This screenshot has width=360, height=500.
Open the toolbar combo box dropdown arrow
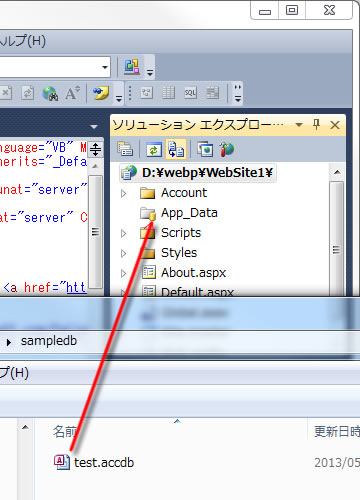[105, 67]
